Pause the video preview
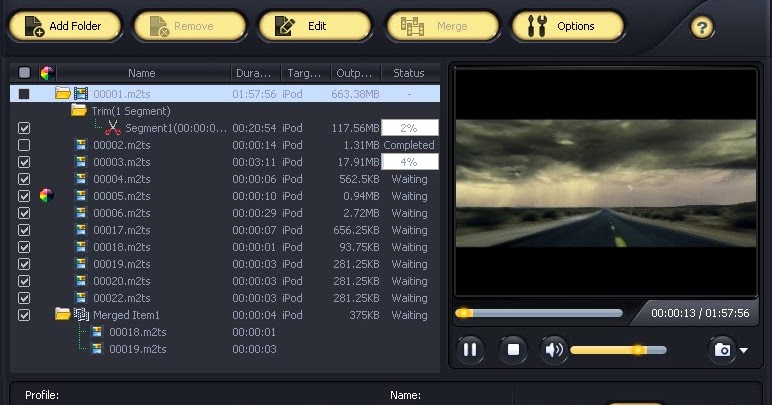 [x=470, y=350]
